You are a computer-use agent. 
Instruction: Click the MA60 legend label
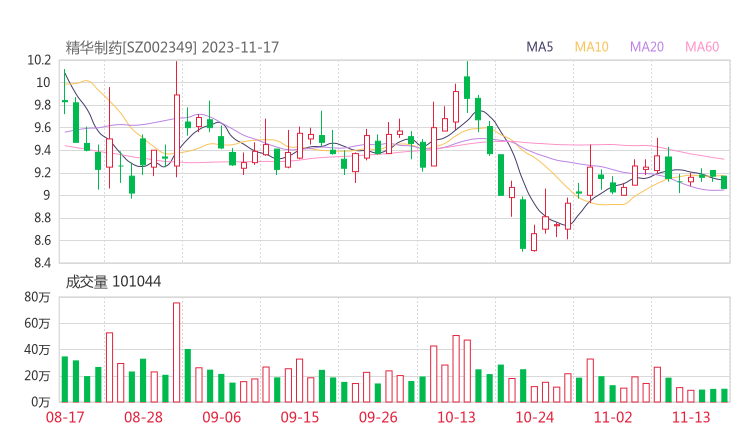(x=702, y=47)
